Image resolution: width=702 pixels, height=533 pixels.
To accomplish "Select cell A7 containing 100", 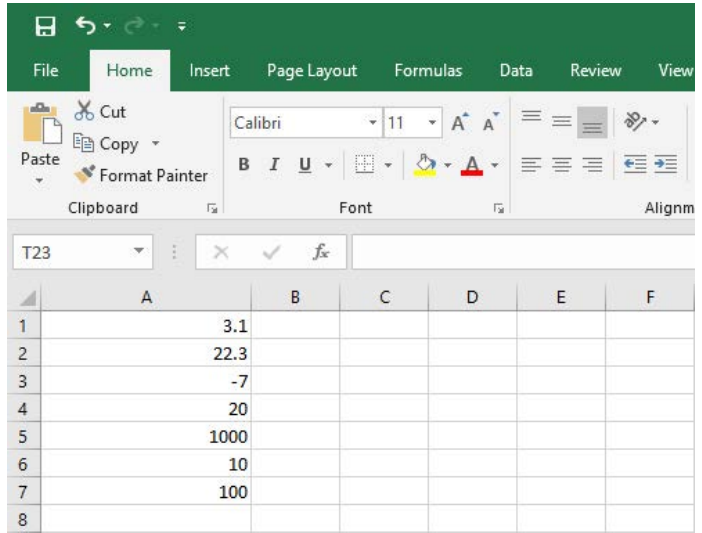I will pyautogui.click(x=146, y=491).
